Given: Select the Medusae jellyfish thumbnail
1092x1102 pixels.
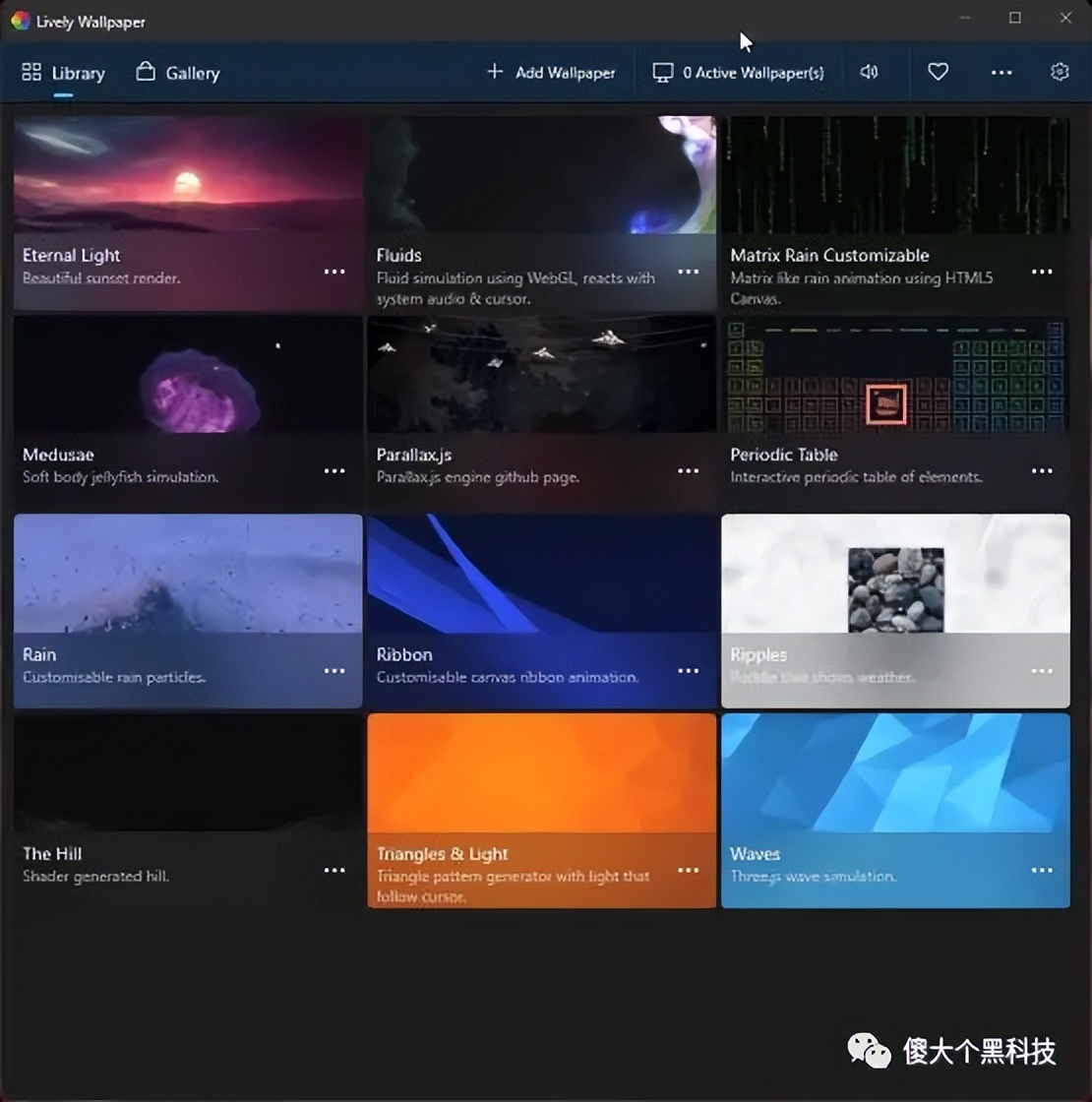Looking at the screenshot, I should tap(188, 374).
